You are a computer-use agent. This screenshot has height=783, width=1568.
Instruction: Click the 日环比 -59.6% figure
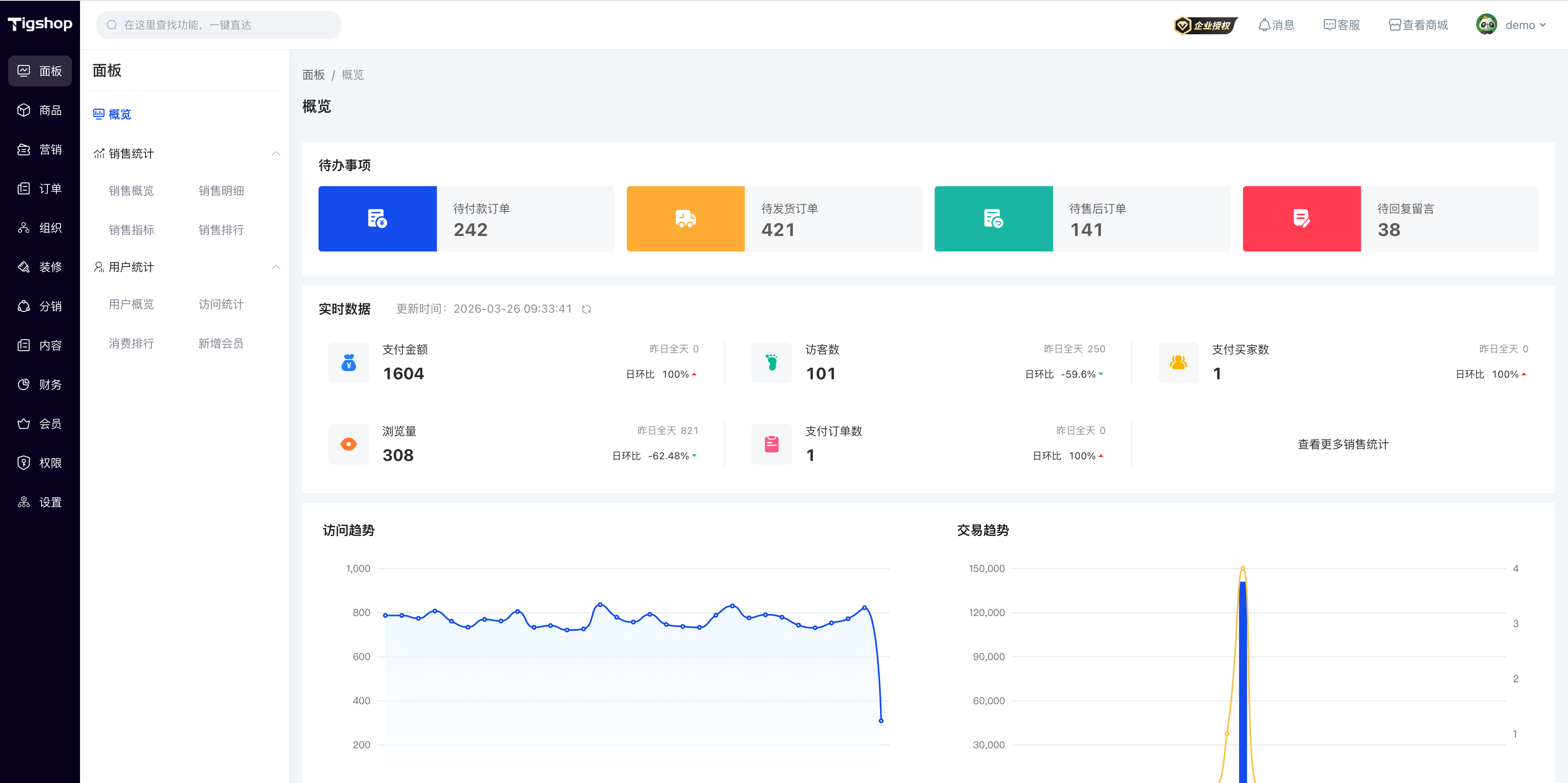(1064, 374)
